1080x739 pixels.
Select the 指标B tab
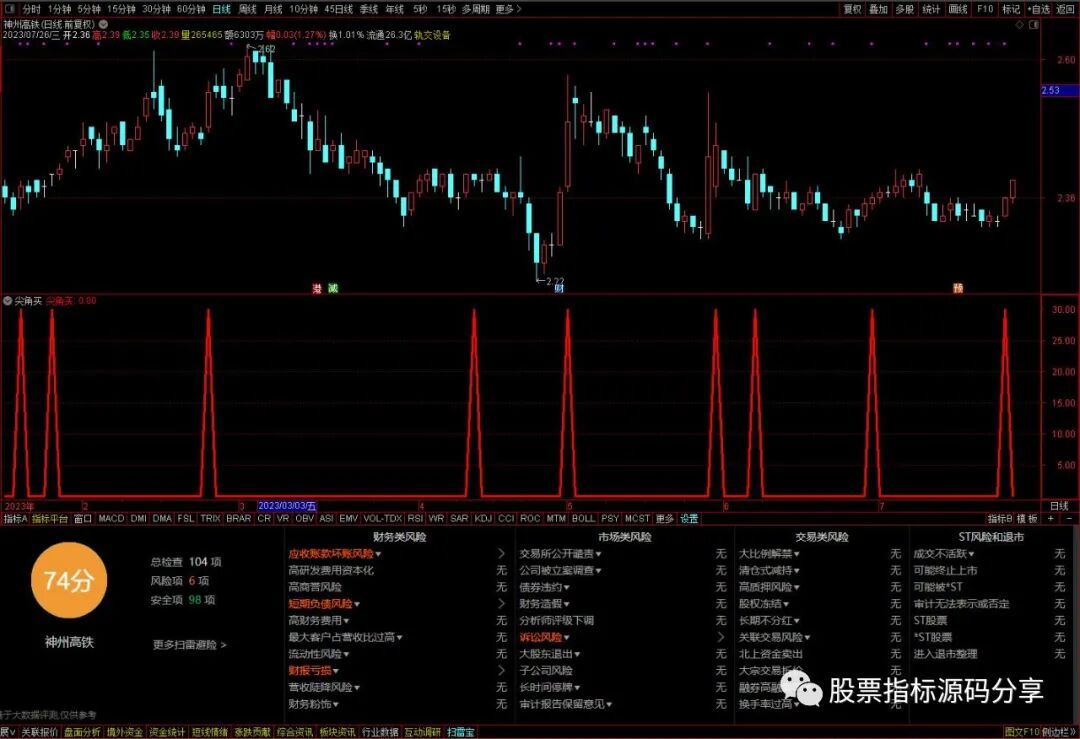(x=1000, y=519)
